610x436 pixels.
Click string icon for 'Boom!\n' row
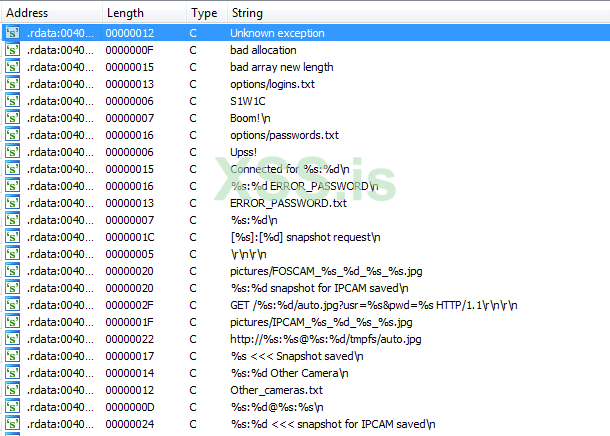tap(12, 118)
